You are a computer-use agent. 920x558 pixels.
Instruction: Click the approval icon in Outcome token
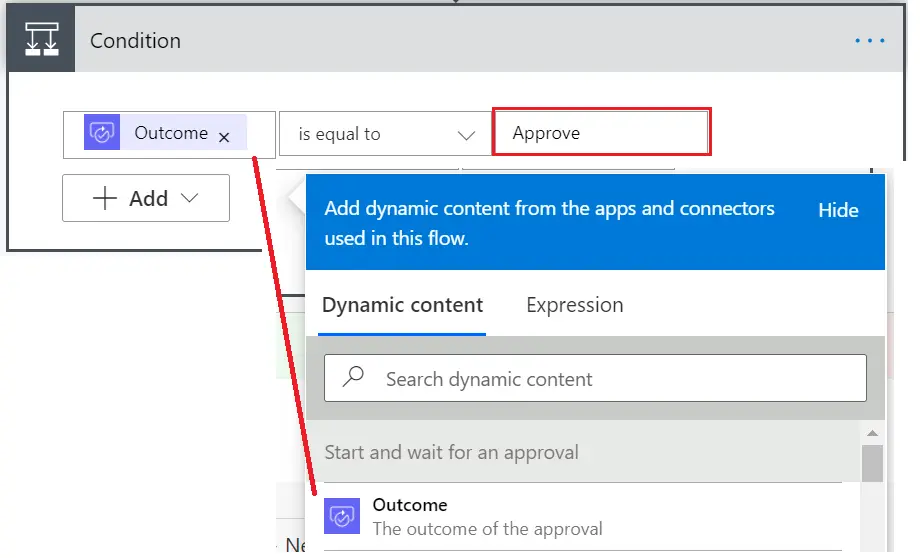click(102, 134)
